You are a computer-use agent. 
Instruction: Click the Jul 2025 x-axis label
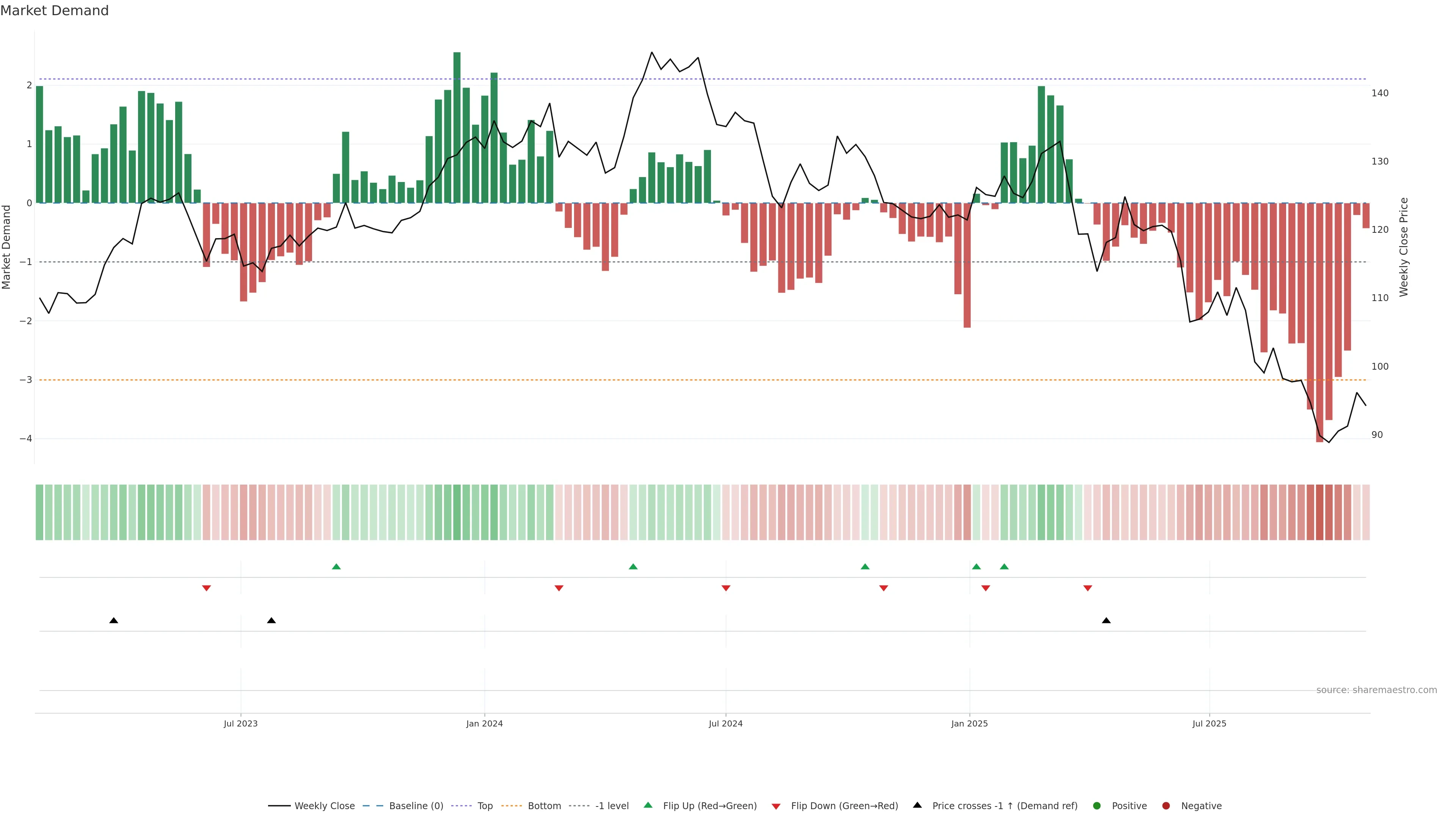[x=1209, y=723]
